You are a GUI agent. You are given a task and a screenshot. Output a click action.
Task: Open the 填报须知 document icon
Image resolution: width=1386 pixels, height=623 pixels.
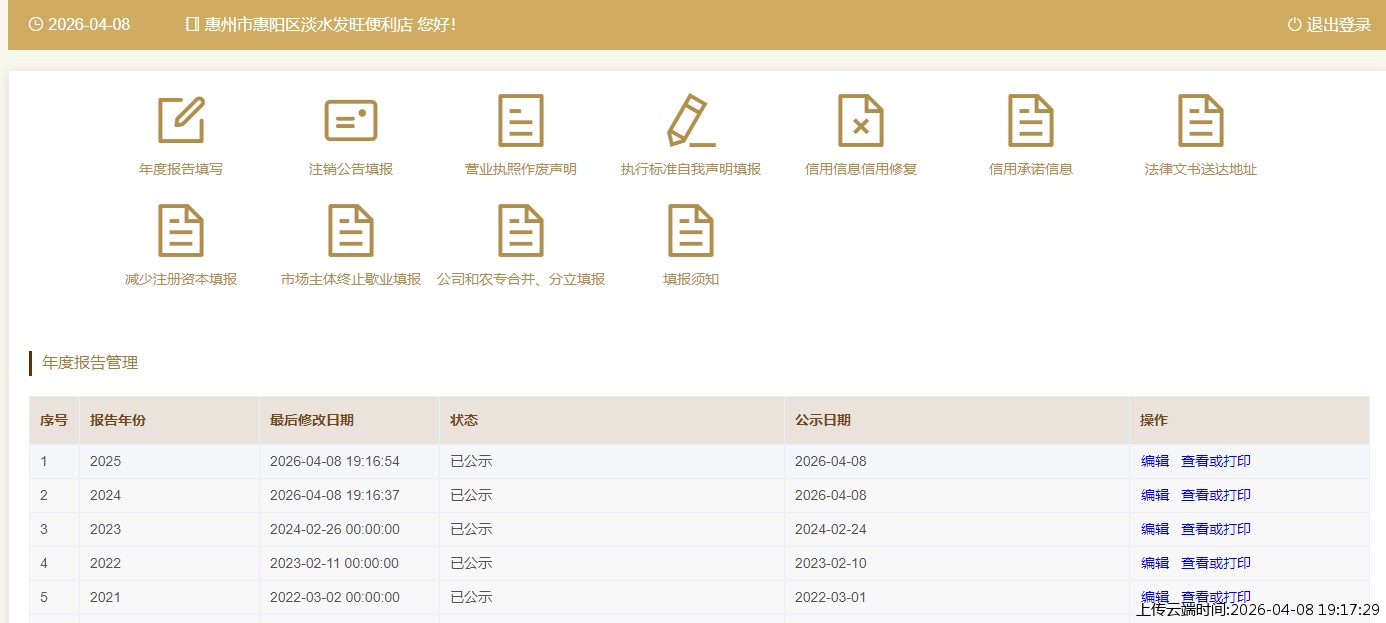(x=691, y=231)
